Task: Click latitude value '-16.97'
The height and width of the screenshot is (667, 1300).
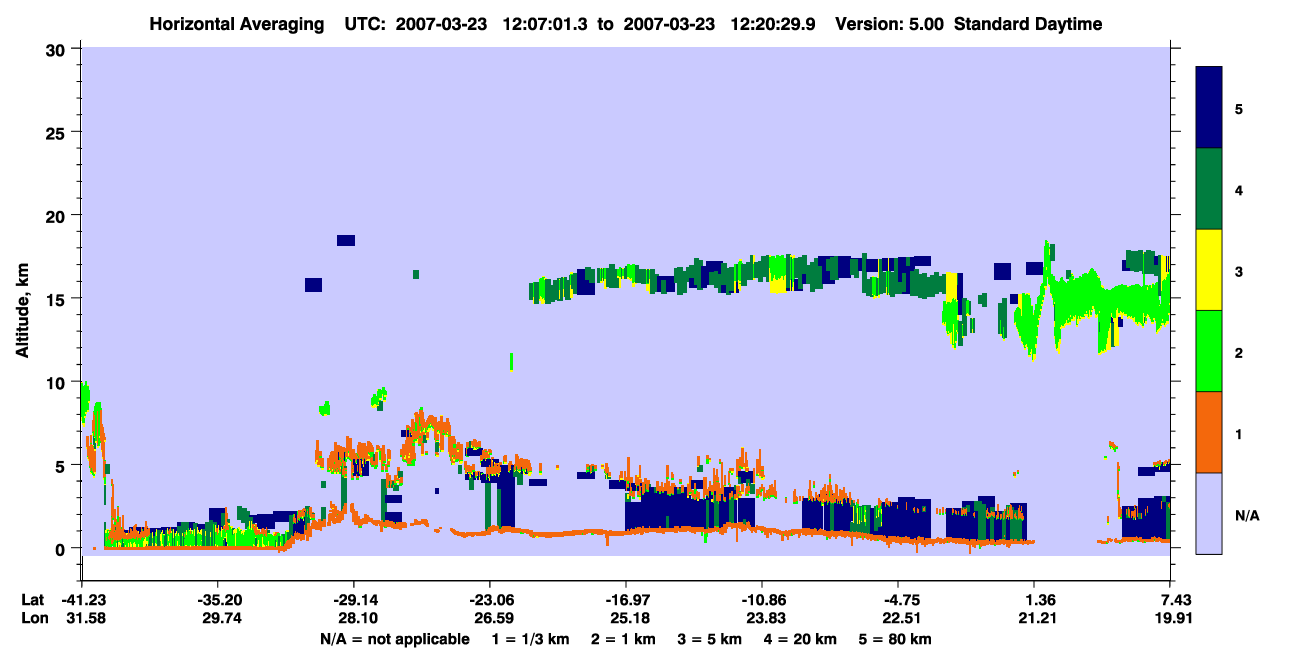Action: pos(626,601)
